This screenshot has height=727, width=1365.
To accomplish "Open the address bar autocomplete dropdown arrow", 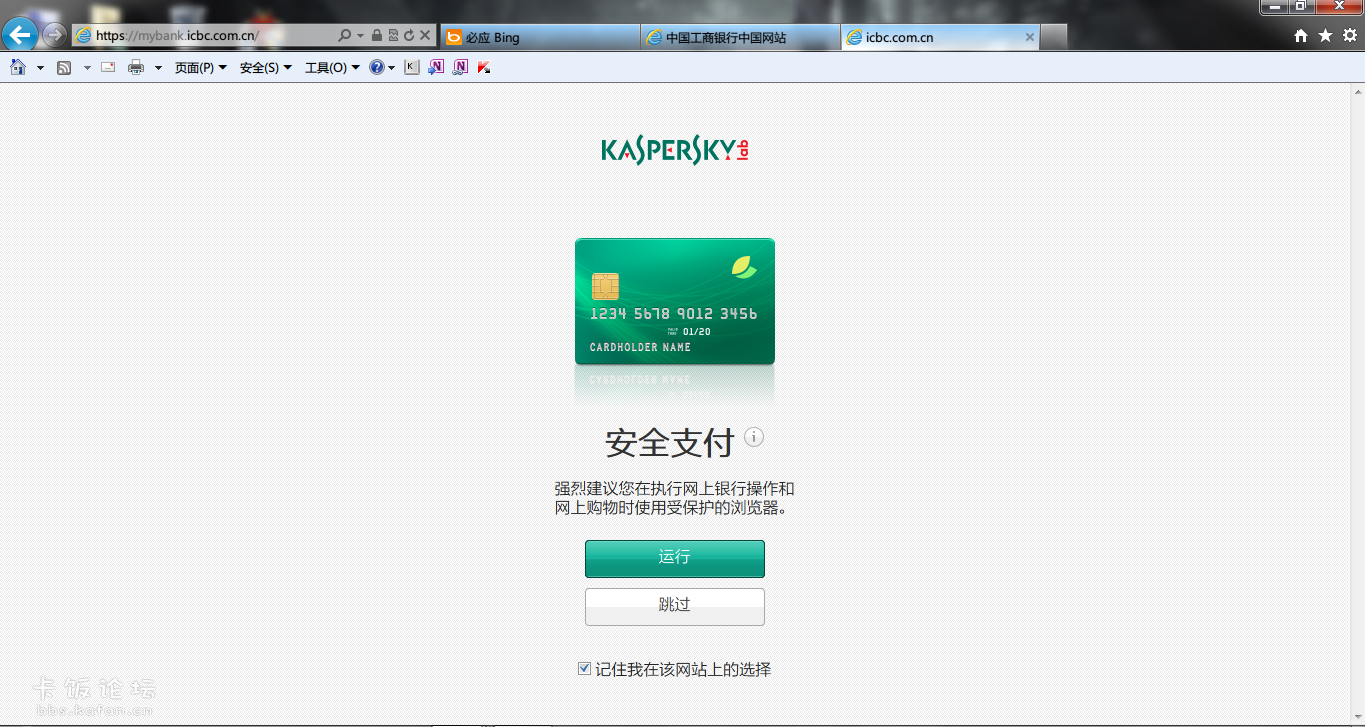I will [360, 36].
